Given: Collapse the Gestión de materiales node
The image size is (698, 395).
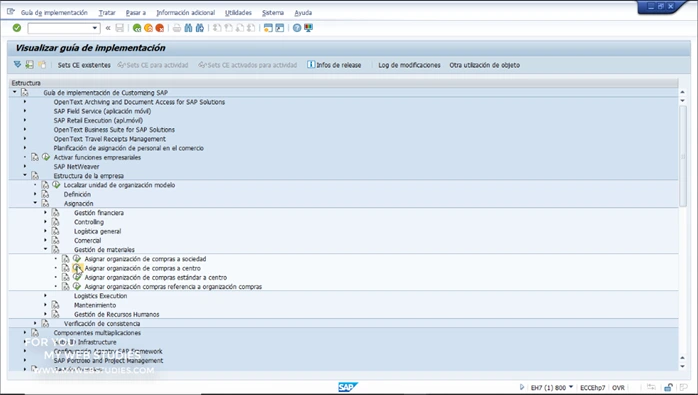Looking at the screenshot, I should tap(45, 249).
